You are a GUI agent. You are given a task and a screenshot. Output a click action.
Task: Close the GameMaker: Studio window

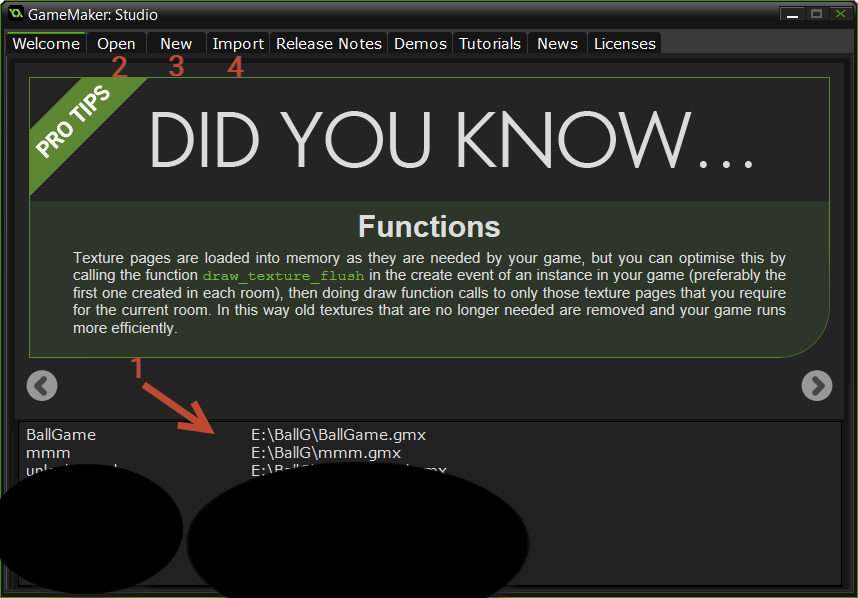pyautogui.click(x=839, y=14)
